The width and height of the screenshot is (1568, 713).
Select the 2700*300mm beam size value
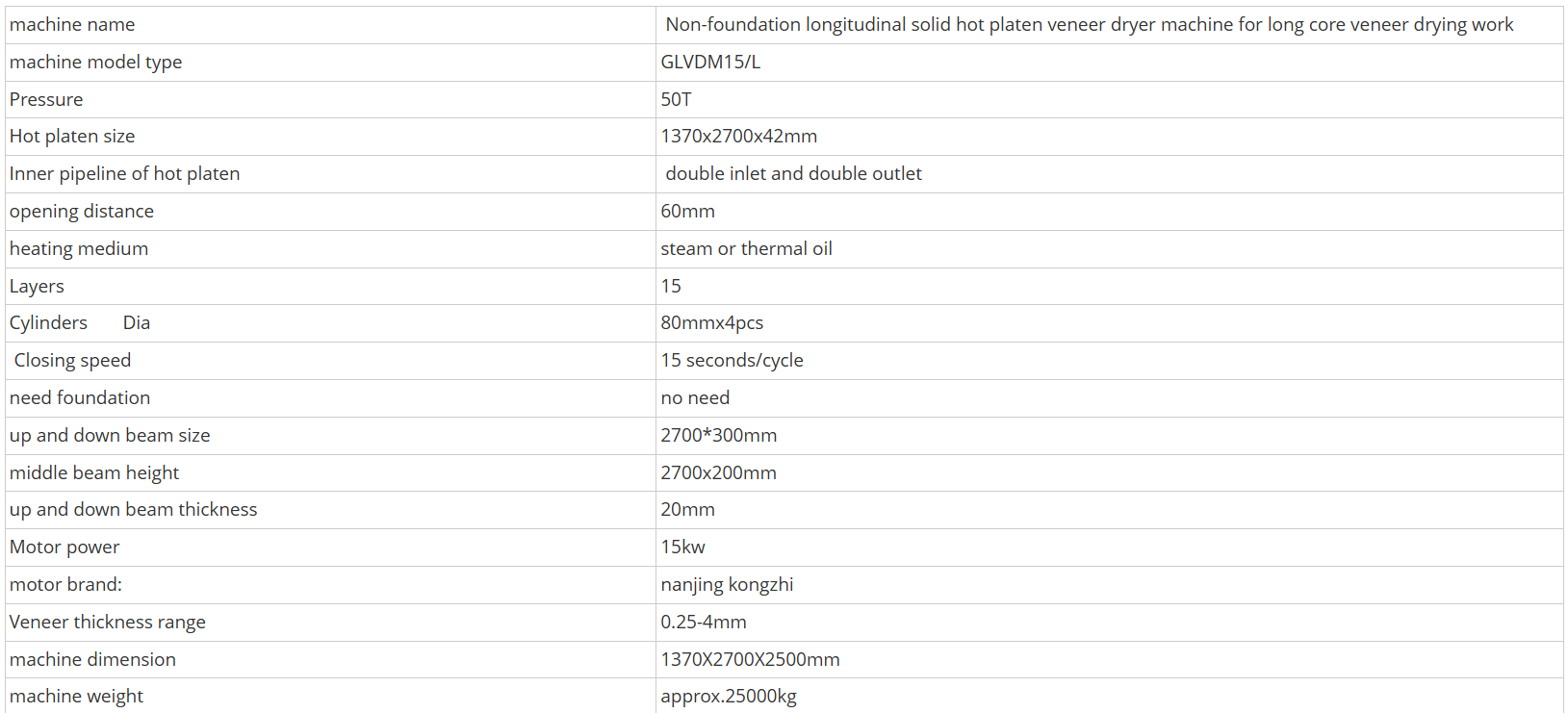point(718,436)
